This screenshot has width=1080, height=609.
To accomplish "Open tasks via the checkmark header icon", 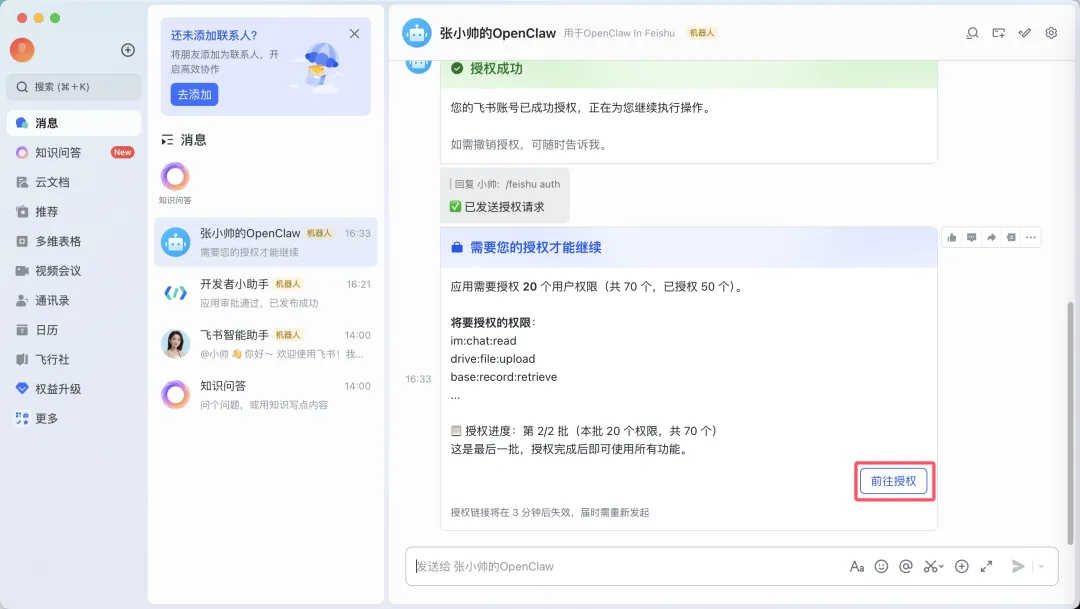I will [x=1025, y=33].
